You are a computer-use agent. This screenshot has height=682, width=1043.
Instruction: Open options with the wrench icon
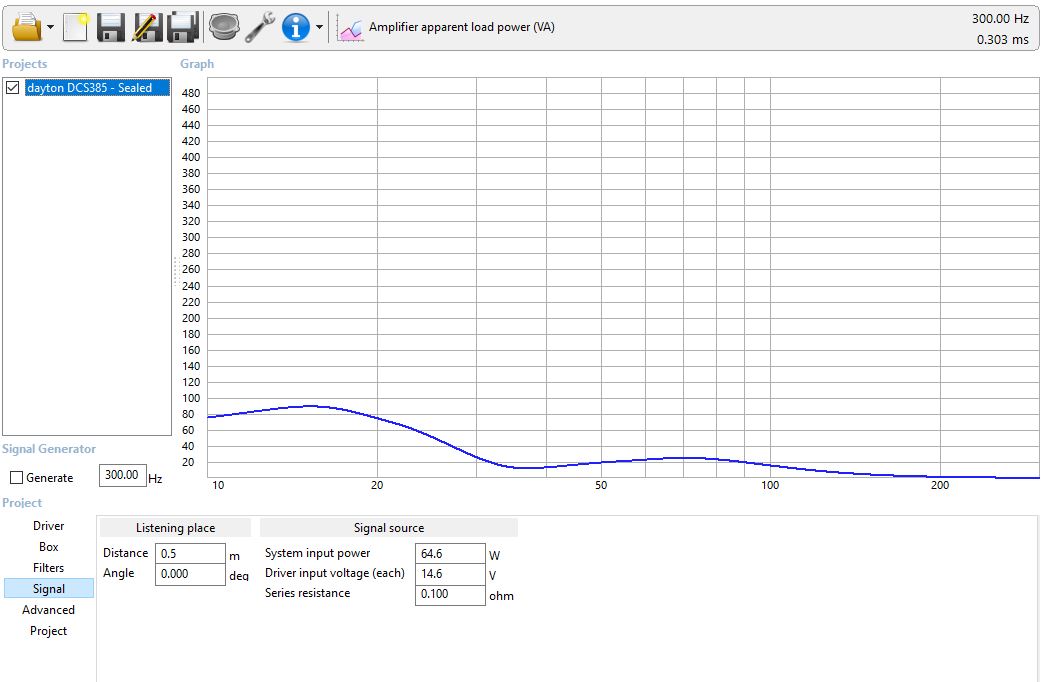[x=260, y=28]
